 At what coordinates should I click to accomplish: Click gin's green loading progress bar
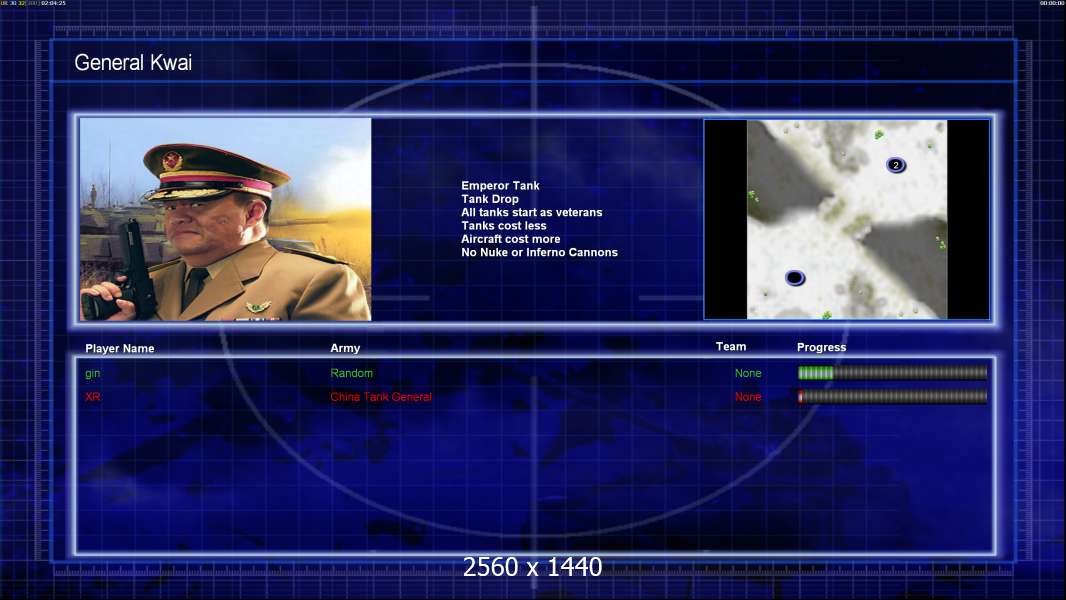click(893, 372)
